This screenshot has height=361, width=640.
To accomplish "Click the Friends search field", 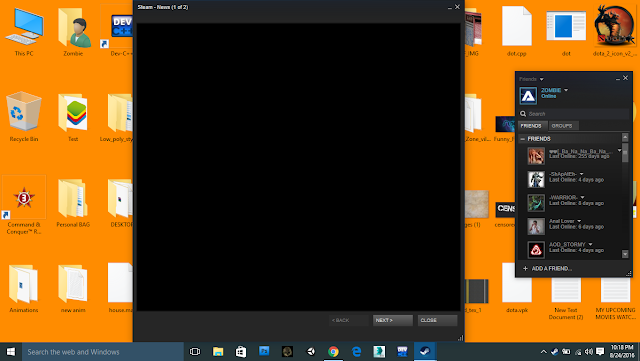I will click(574, 114).
